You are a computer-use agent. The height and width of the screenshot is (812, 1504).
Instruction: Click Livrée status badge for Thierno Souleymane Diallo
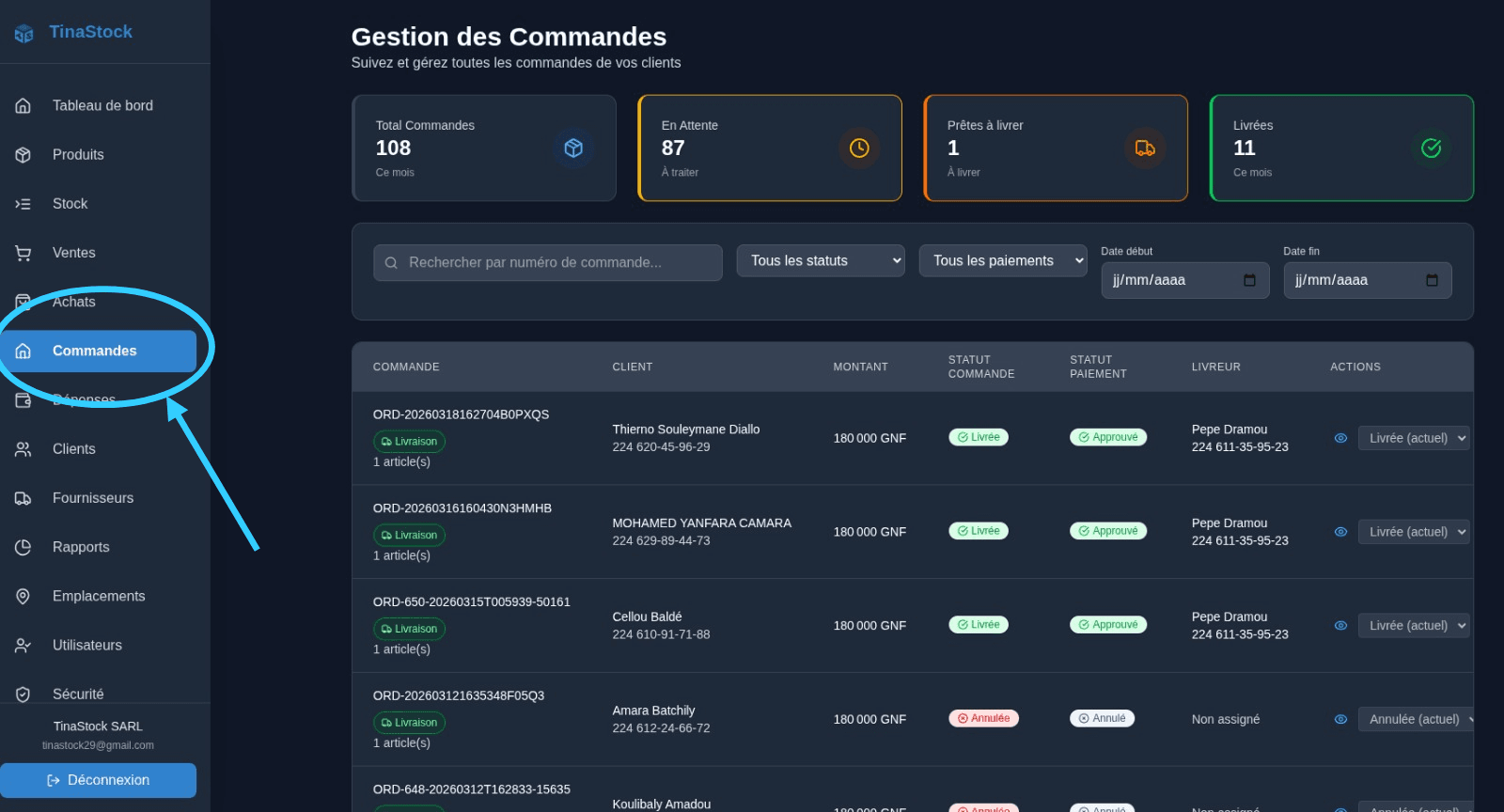point(978,437)
